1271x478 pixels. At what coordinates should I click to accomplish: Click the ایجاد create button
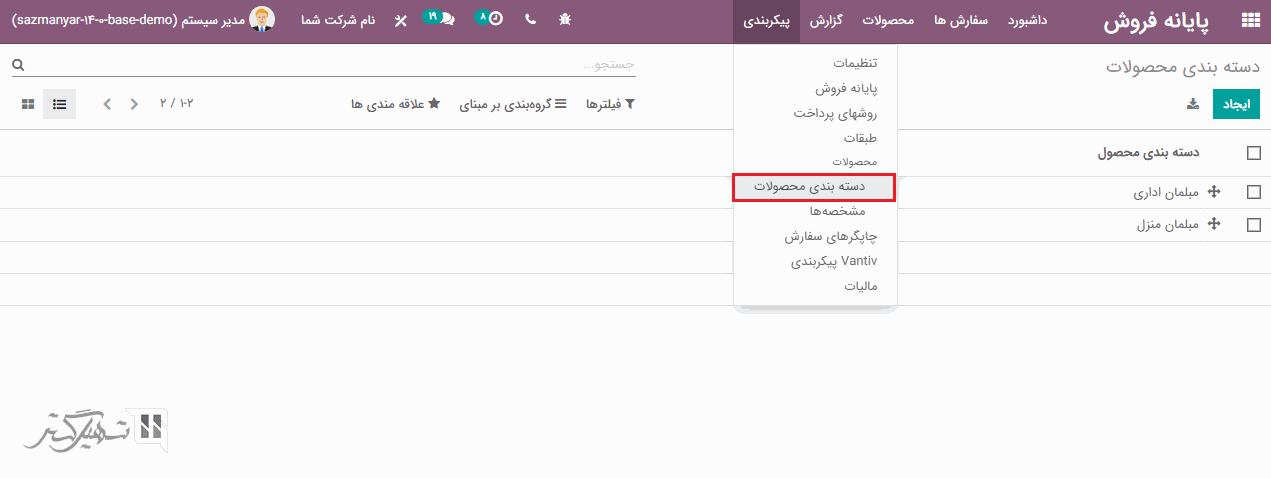[1236, 104]
